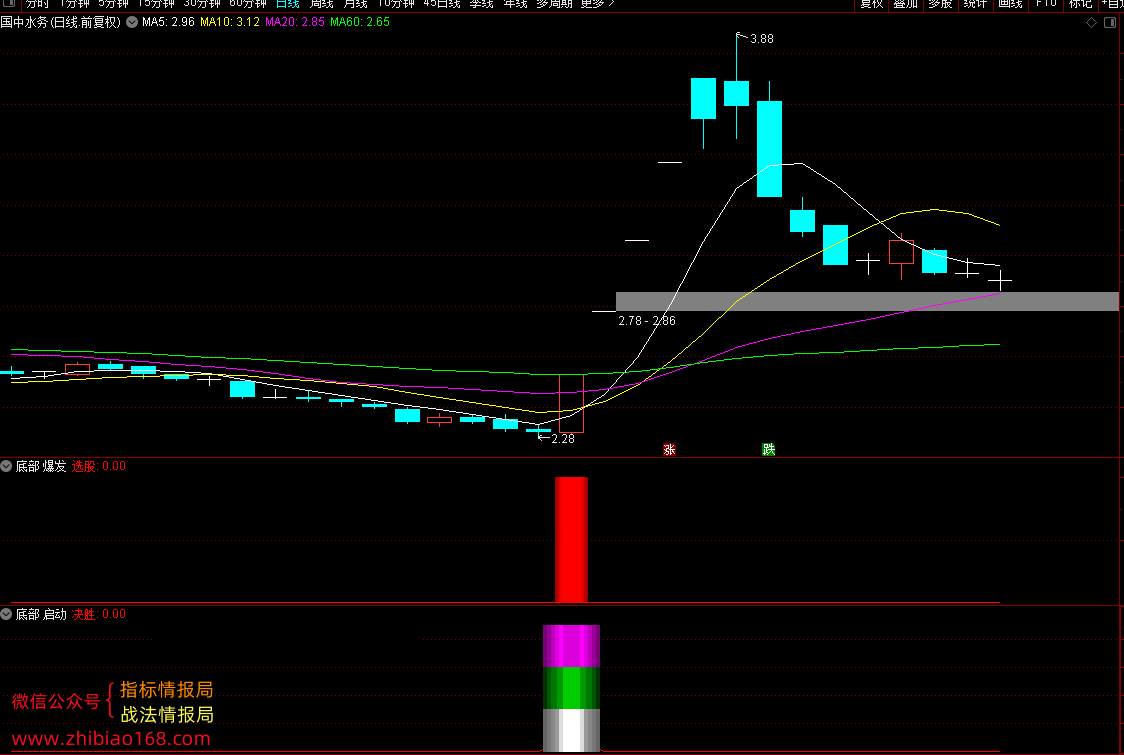
Task: Switch to the 30分钟 period tab
Action: point(201,4)
